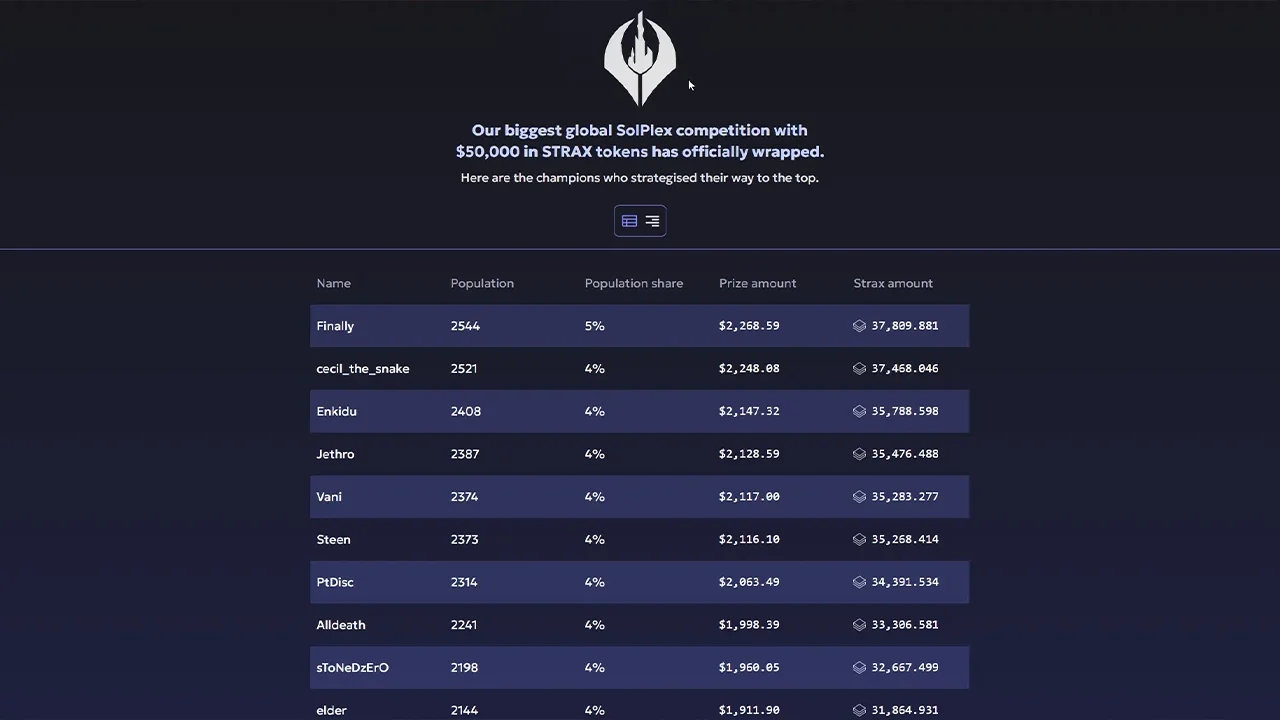
Task: Click STRAX token icon in Vani row
Action: click(x=859, y=497)
